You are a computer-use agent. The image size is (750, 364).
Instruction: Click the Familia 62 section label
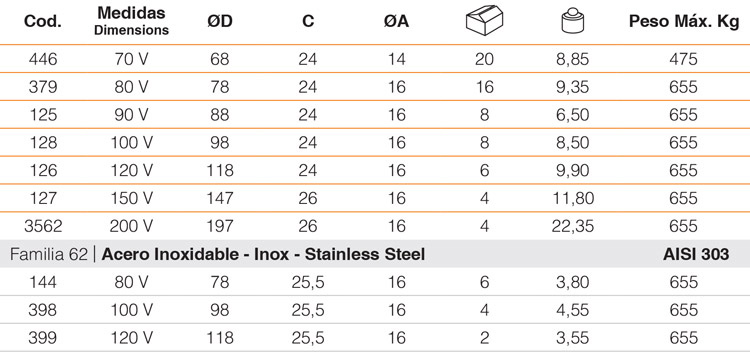point(49,254)
